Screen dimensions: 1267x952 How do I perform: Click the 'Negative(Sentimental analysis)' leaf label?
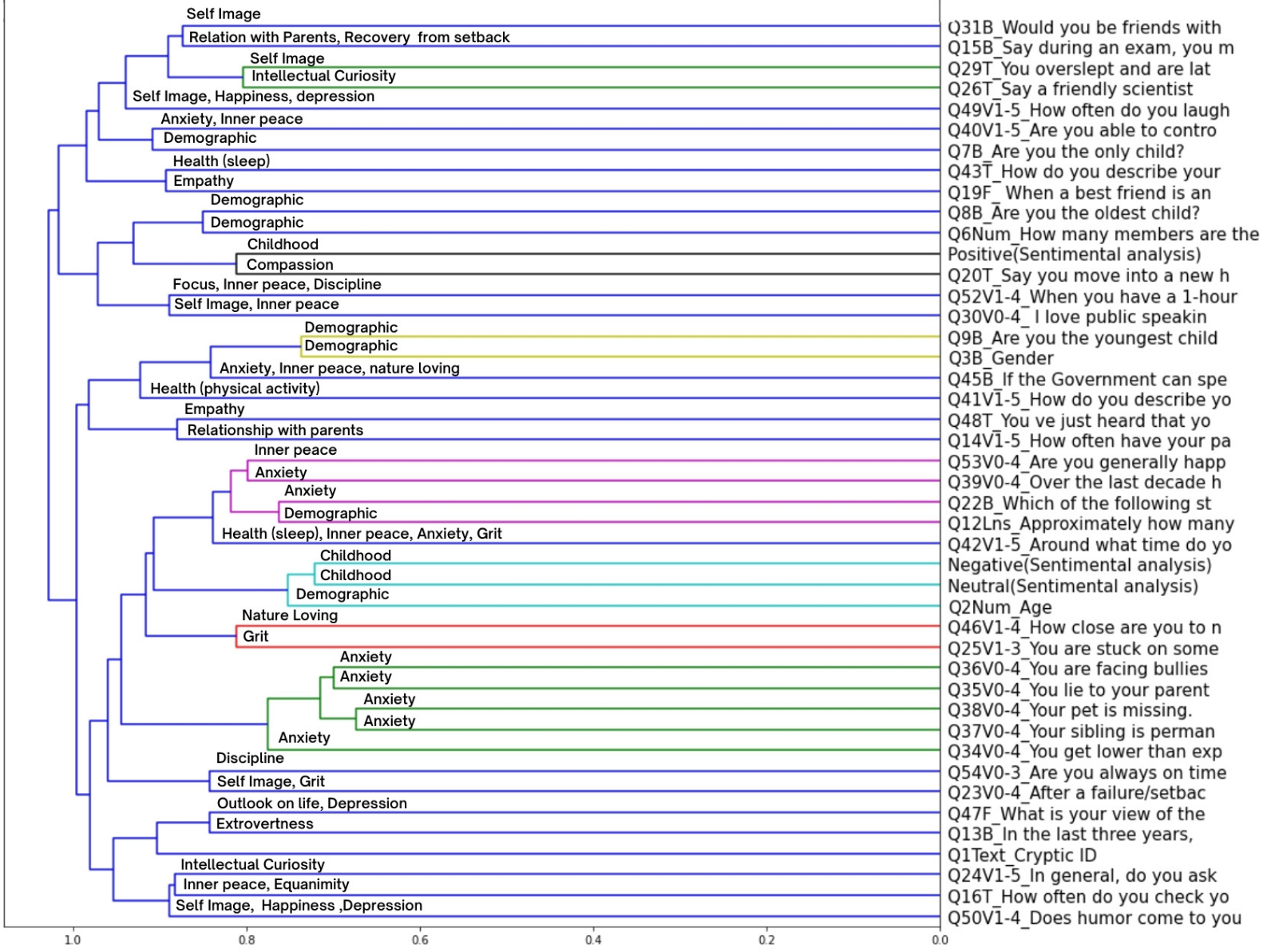coord(1079,565)
